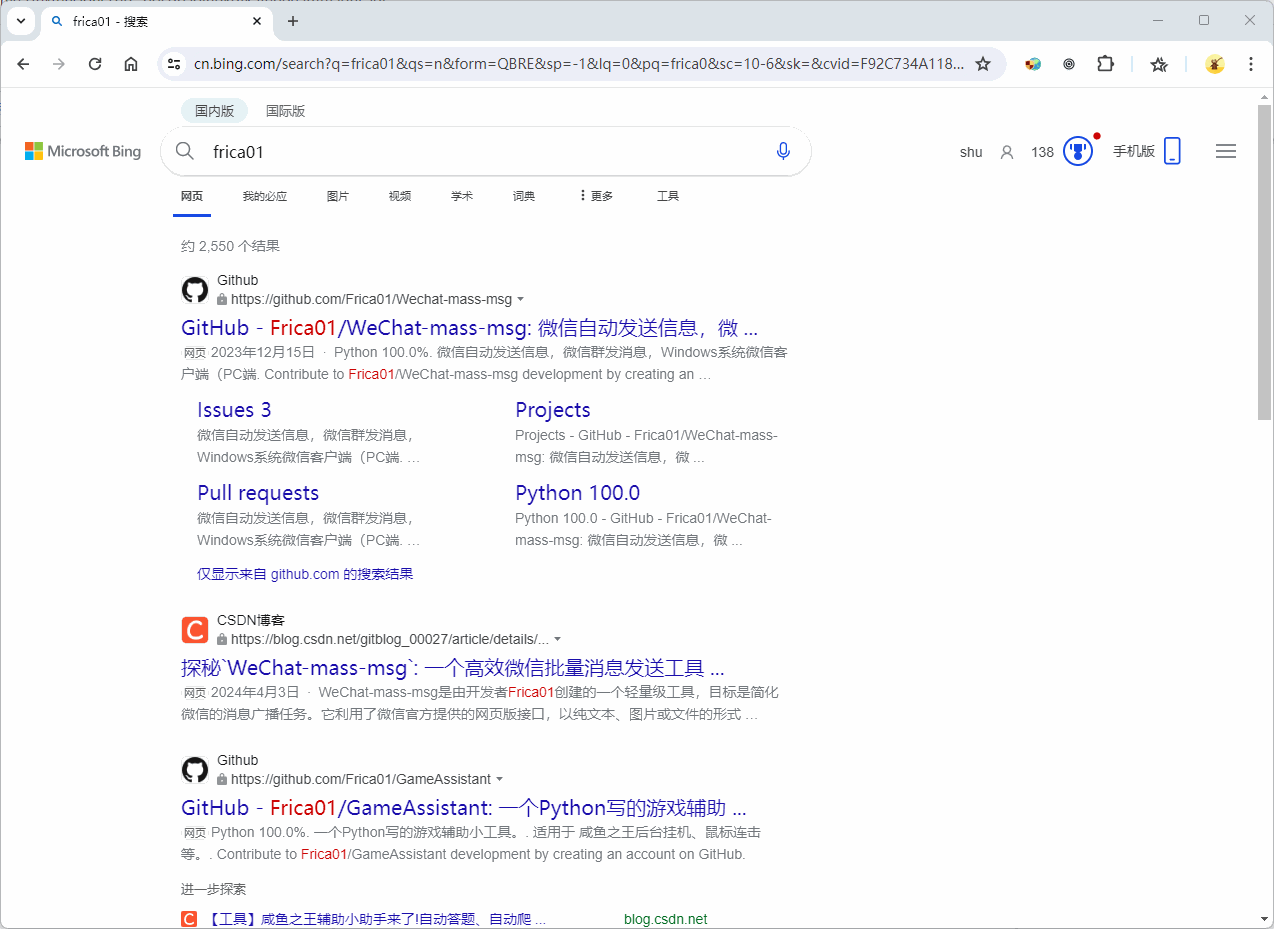Open site information icon in address bar

click(x=174, y=64)
